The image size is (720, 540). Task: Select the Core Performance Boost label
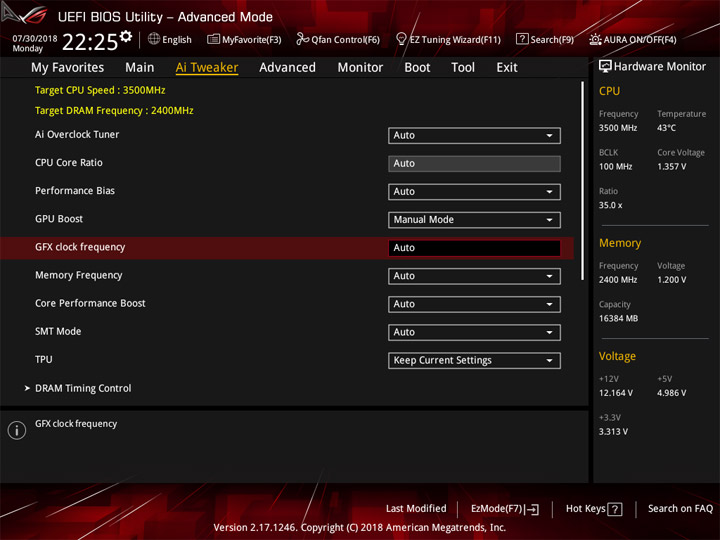pyautogui.click(x=90, y=303)
